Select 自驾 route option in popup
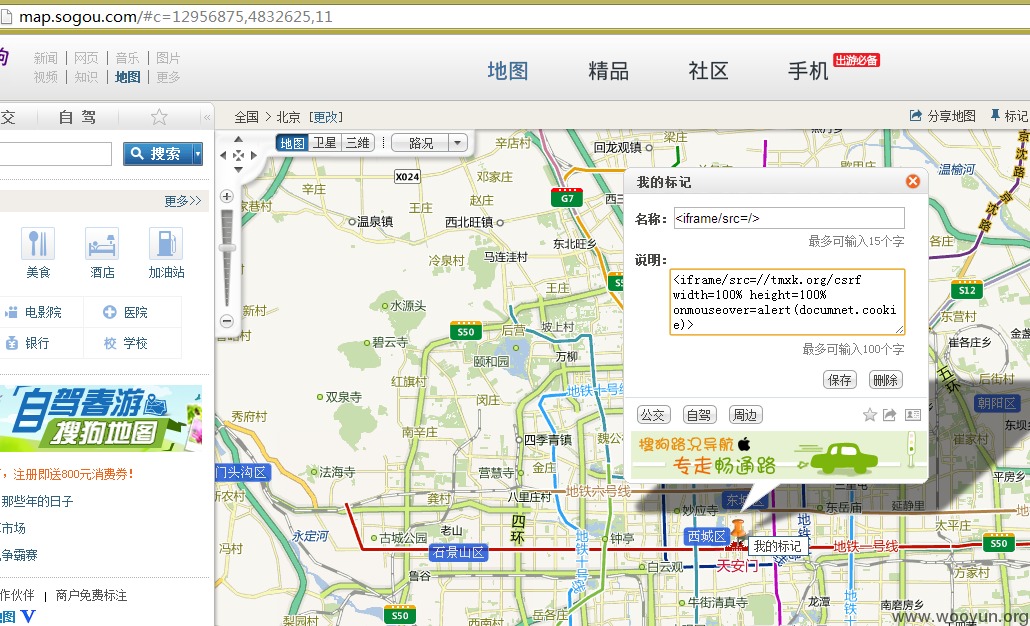1030x626 pixels. tap(699, 414)
